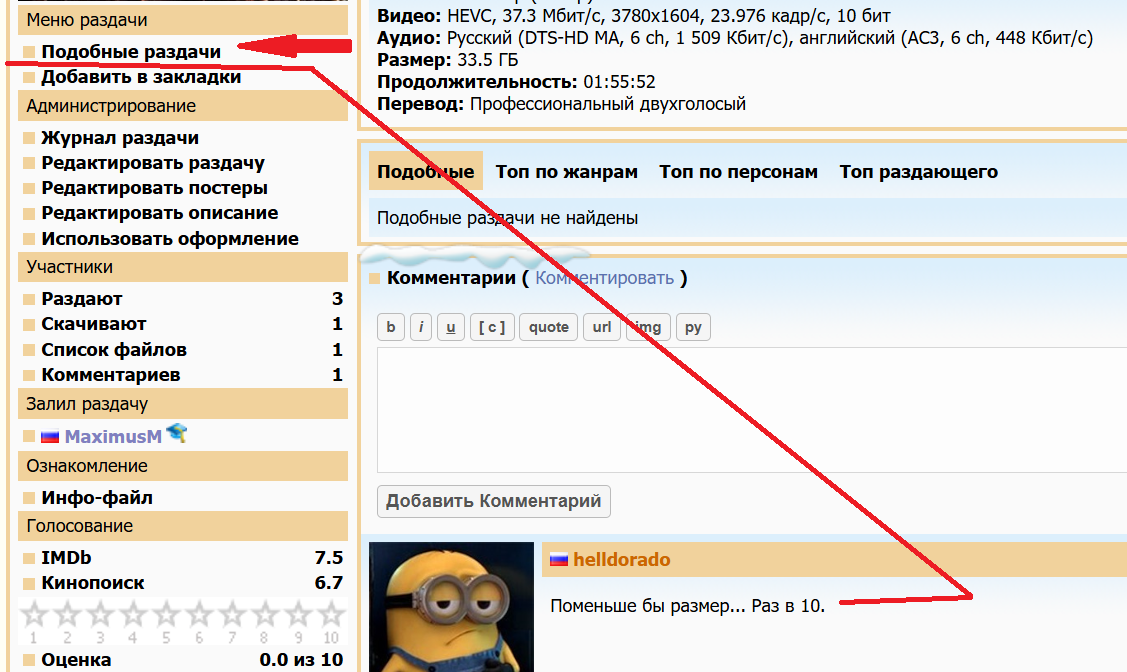Viewport: 1127px width, 672px height.
Task: Click 'Добавить в закладки' in the sidebar
Action: point(141,77)
